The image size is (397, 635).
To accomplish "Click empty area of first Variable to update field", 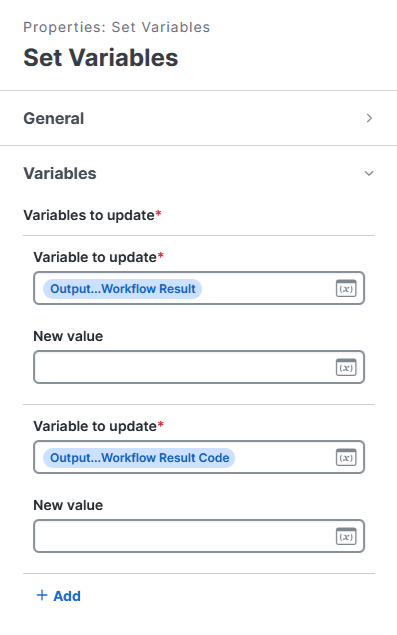I will [x=267, y=288].
